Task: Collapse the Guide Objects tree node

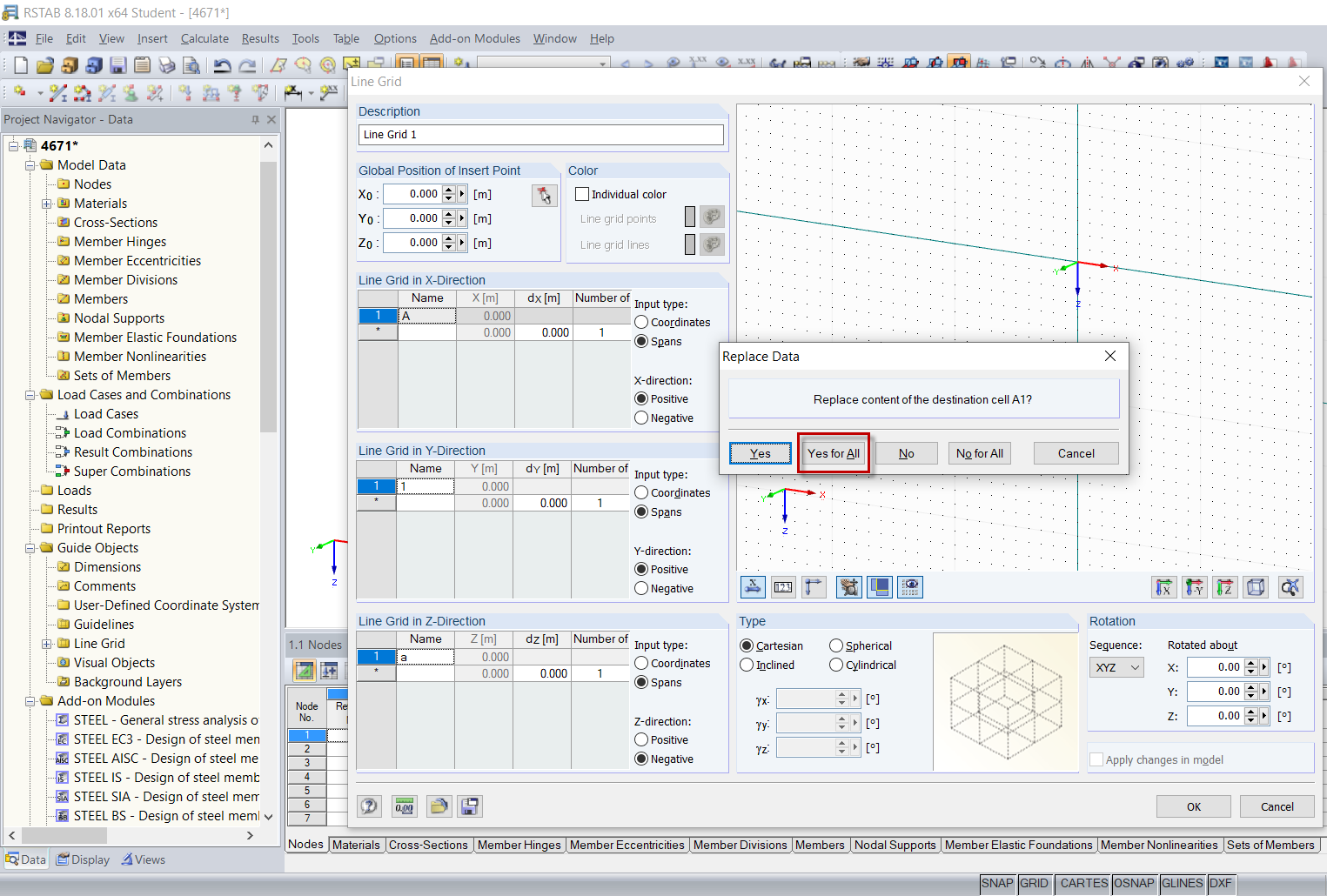Action: [30, 547]
